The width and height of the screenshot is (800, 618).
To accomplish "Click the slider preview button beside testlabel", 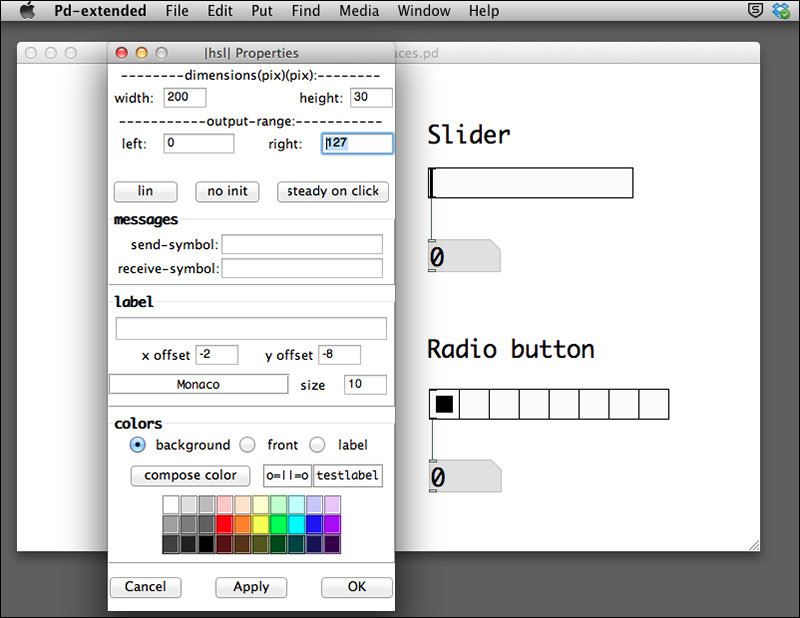I will 288,475.
